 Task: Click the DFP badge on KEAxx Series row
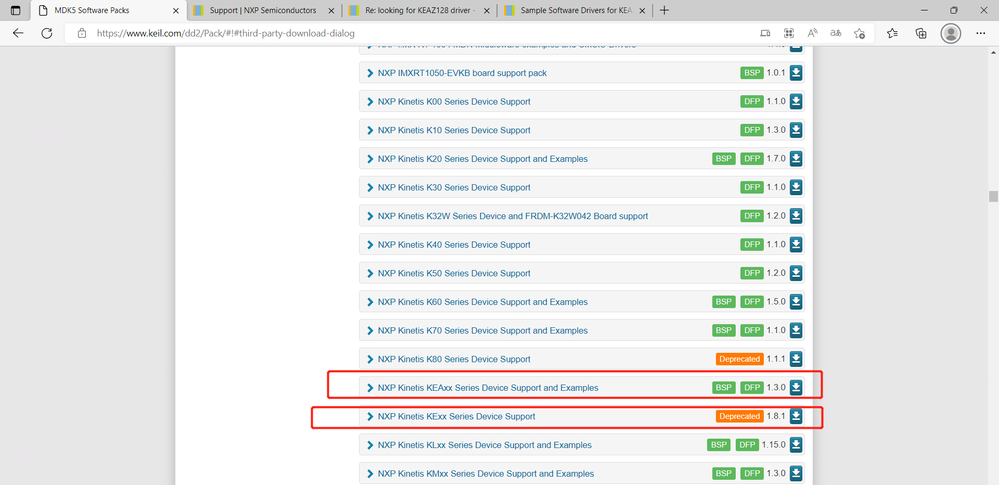coord(752,387)
